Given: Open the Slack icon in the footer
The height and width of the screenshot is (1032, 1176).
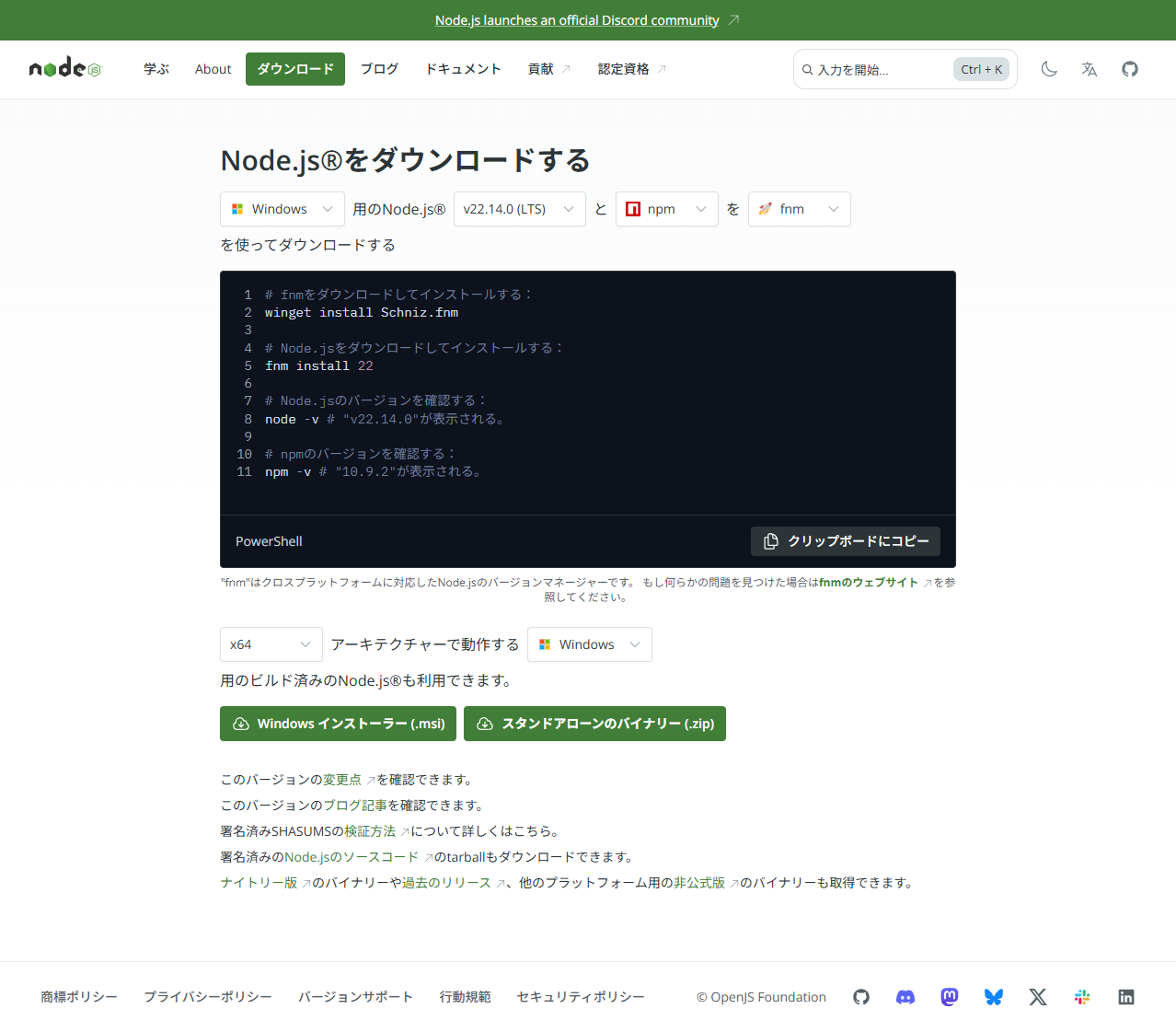Looking at the screenshot, I should [x=1081, y=997].
